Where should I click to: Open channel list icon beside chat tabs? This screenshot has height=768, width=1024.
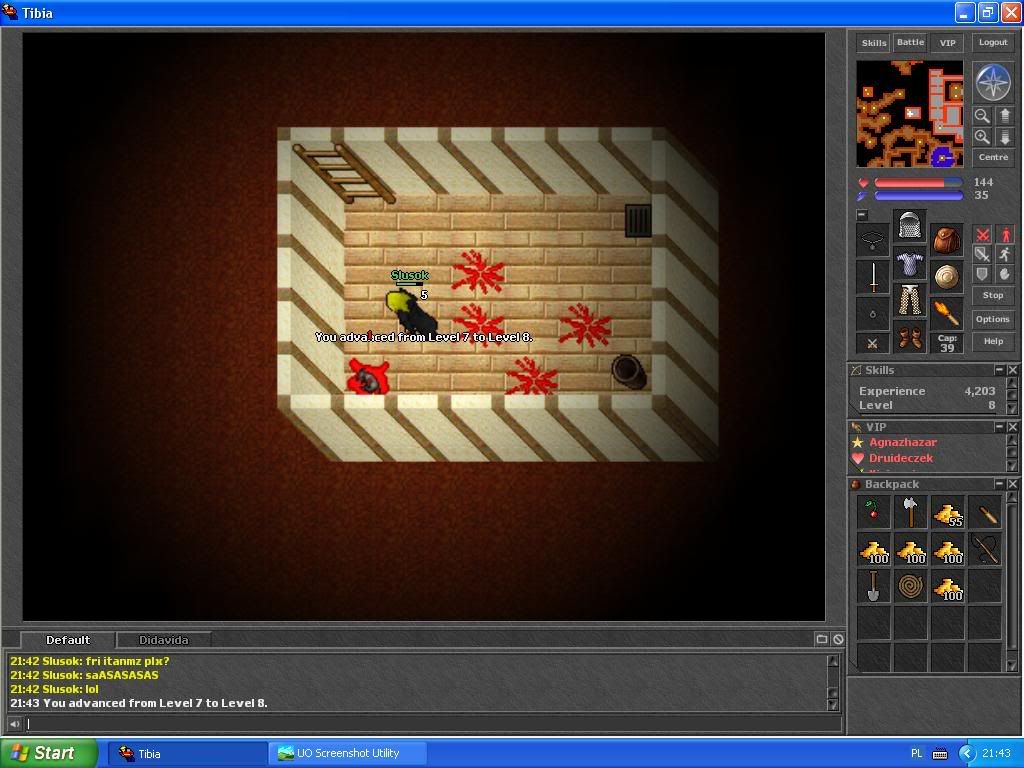[x=822, y=639]
